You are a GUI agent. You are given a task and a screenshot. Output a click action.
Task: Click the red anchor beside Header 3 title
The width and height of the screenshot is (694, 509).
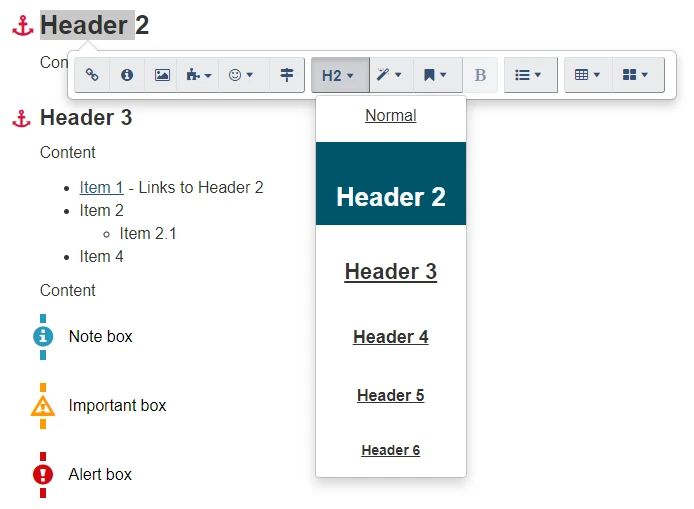[x=22, y=118]
